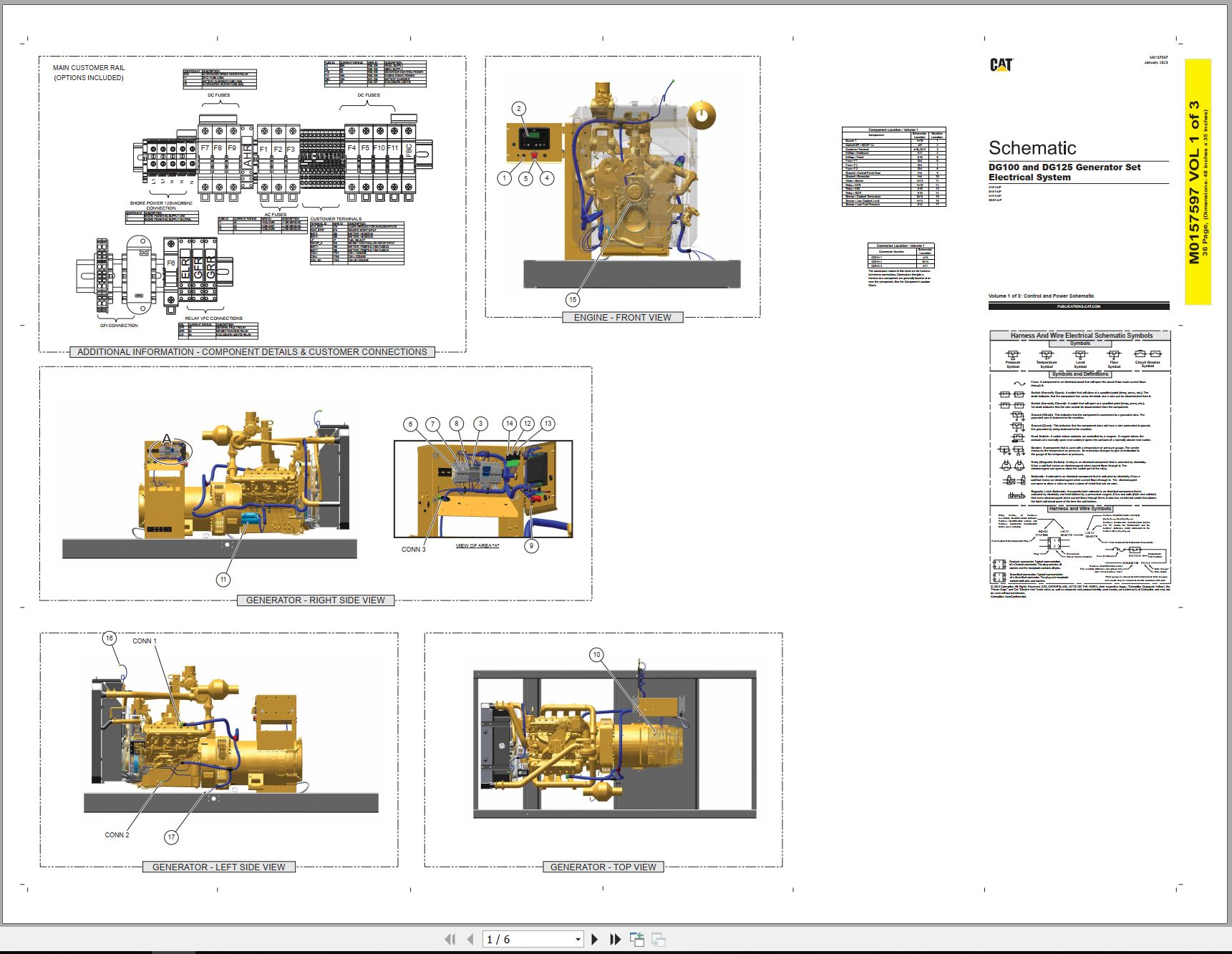
Task: Select the 'DG100 and DG125 Generator Set' heading
Action: tap(1064, 167)
